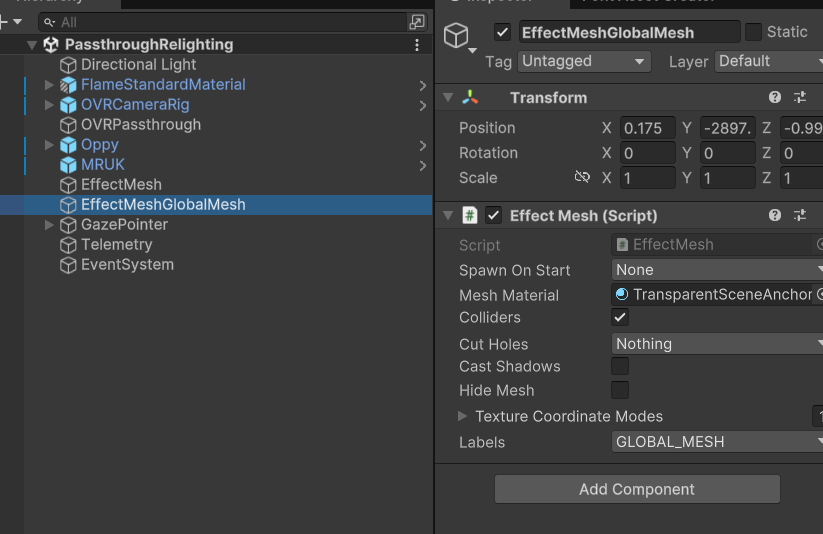Click the Telemetry cube icon

(68, 245)
